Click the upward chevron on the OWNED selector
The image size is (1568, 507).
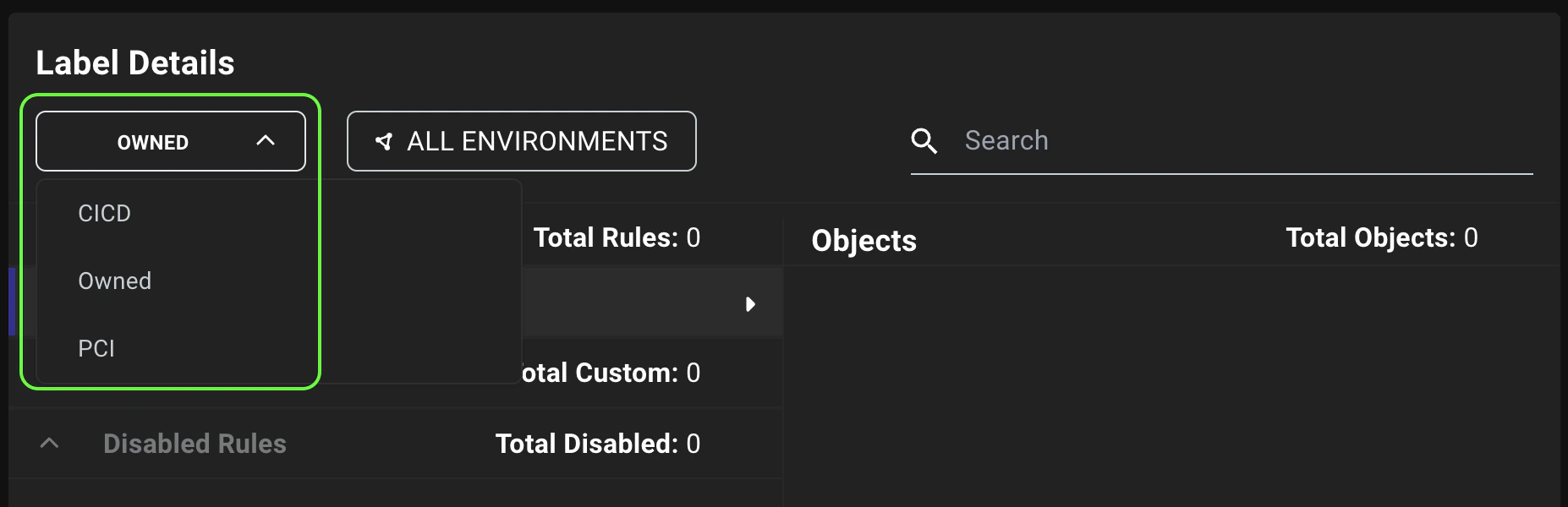point(267,141)
